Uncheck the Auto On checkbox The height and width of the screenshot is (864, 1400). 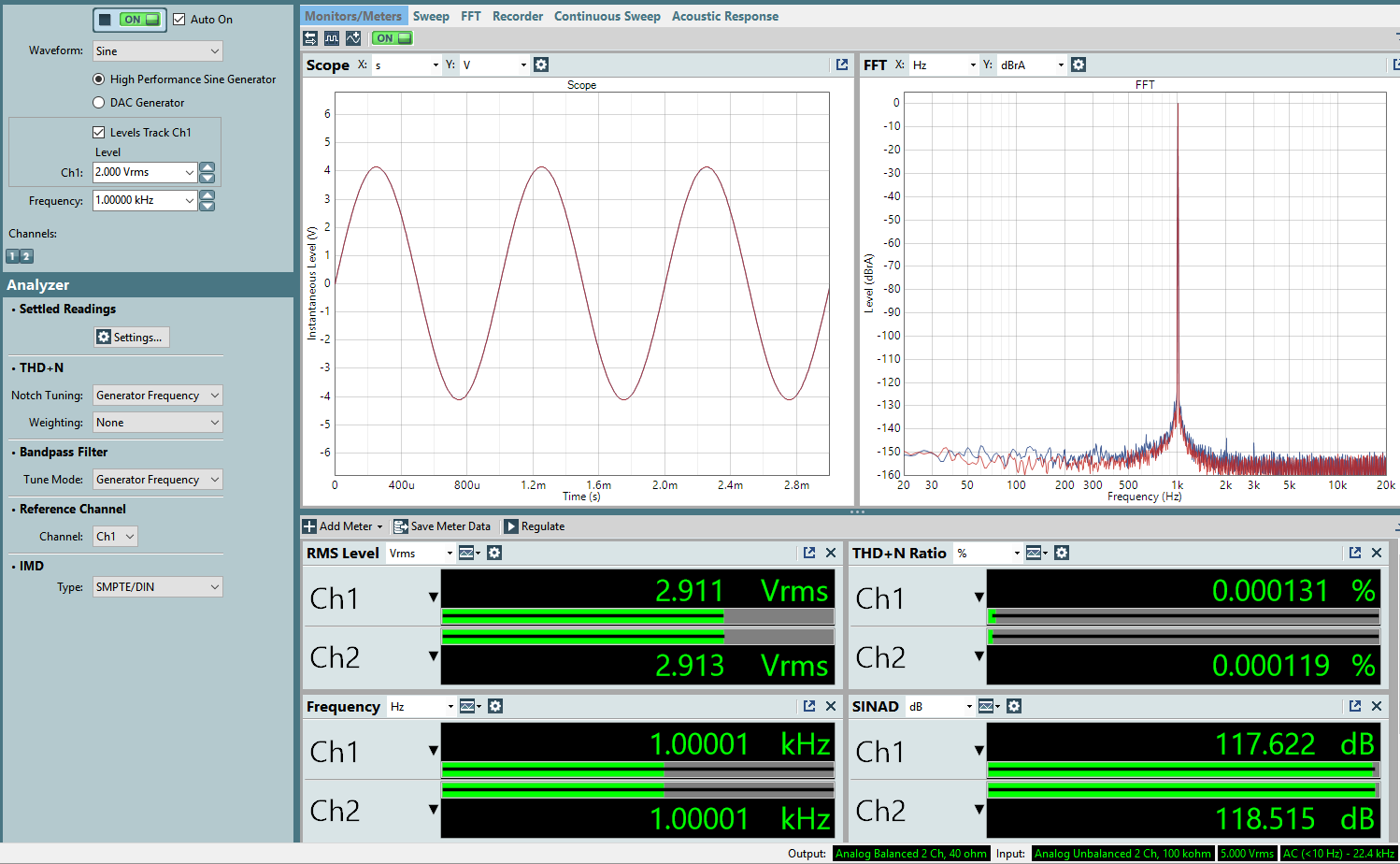click(x=179, y=19)
